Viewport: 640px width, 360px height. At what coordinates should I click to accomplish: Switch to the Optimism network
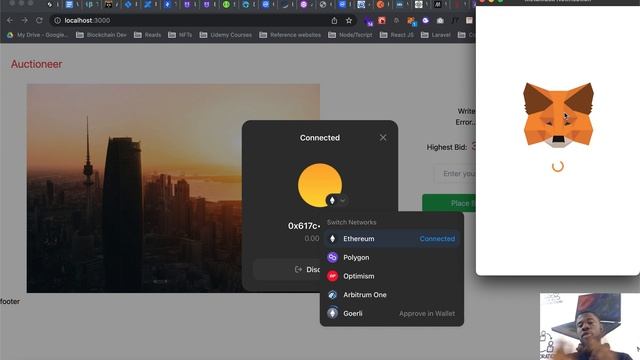tap(392, 276)
